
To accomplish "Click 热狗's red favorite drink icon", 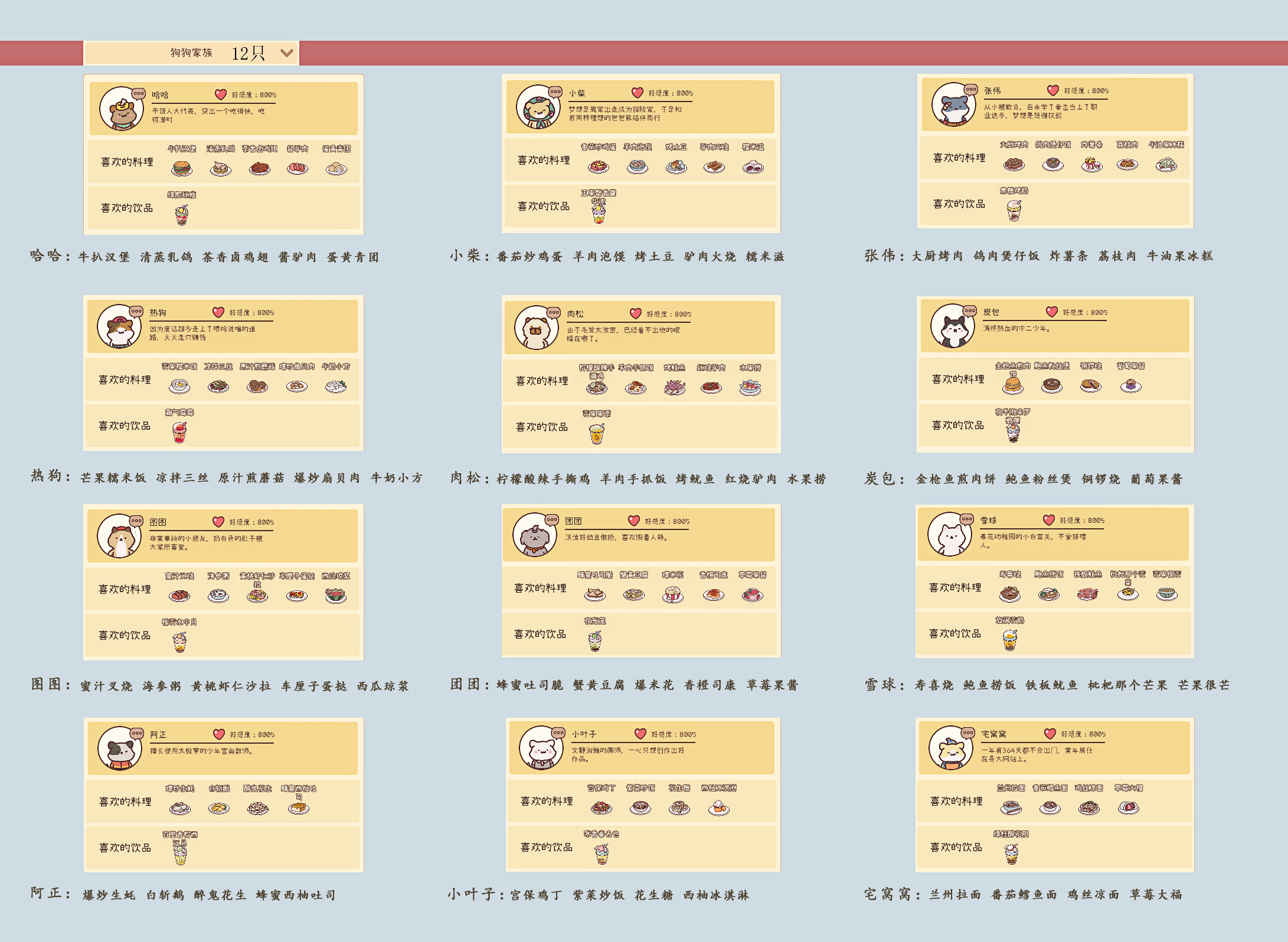I will coord(179,433).
